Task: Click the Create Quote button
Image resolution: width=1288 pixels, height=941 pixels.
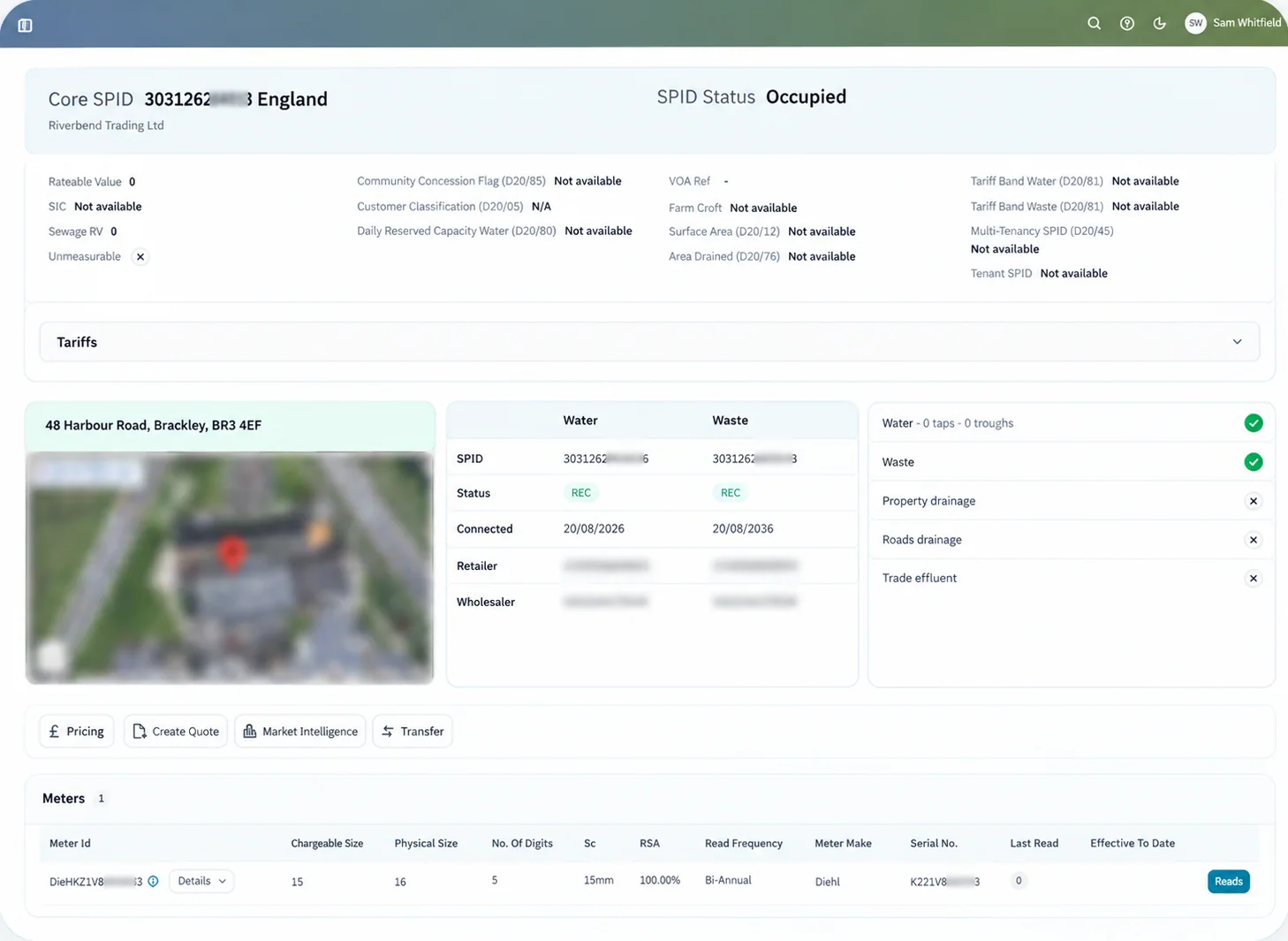Action: (176, 732)
